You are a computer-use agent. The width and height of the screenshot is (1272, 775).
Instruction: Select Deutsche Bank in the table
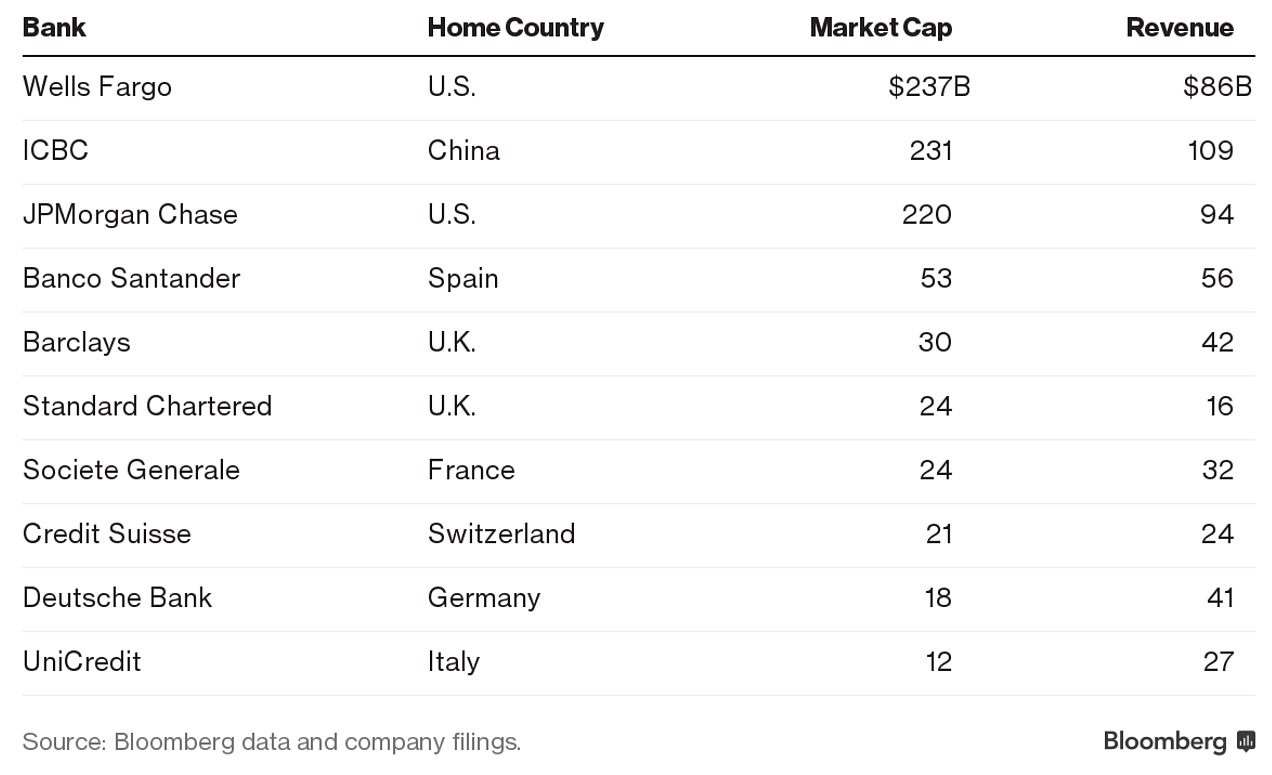(117, 598)
